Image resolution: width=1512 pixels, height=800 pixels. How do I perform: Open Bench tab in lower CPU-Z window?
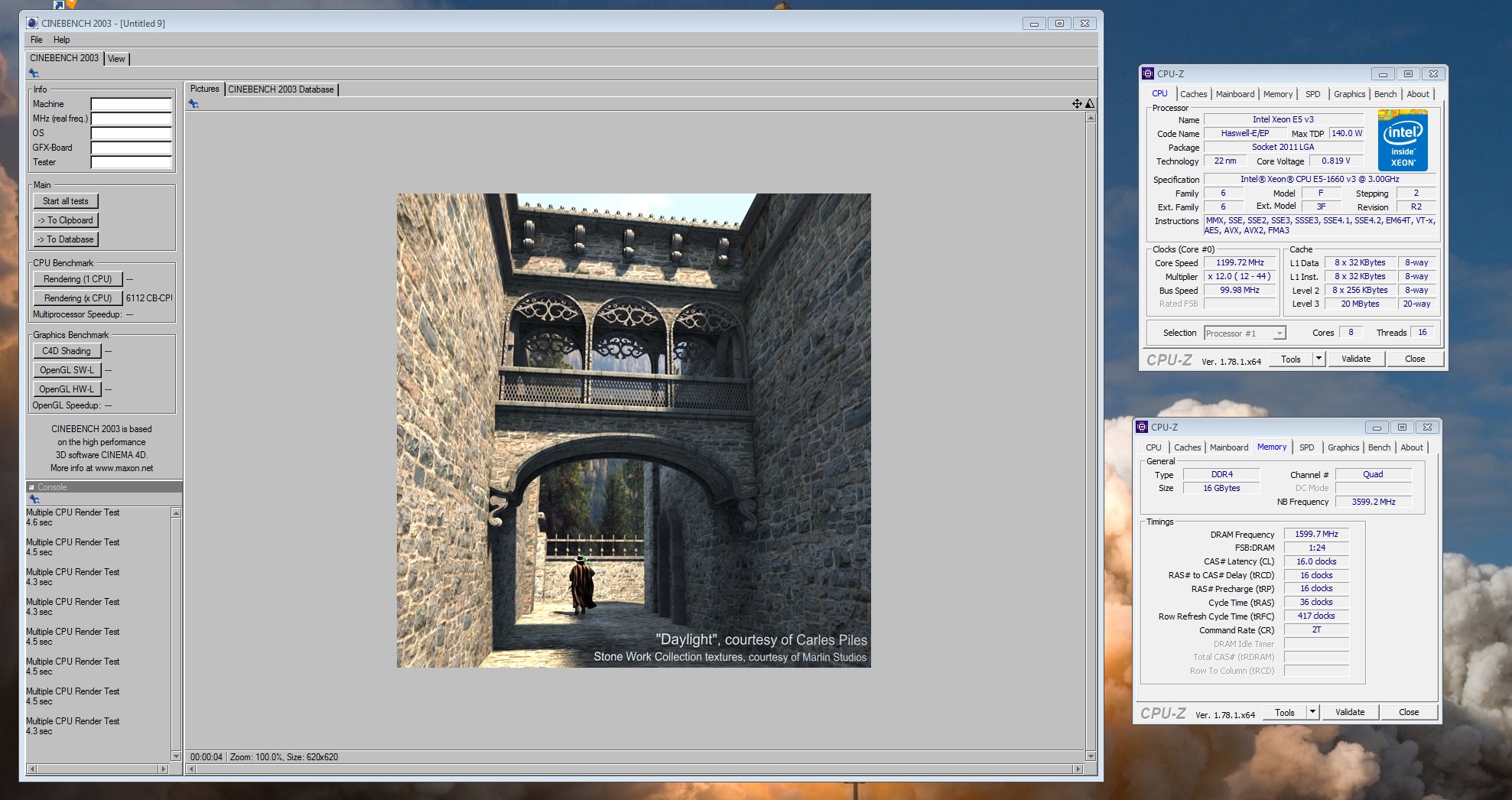[x=1379, y=447]
